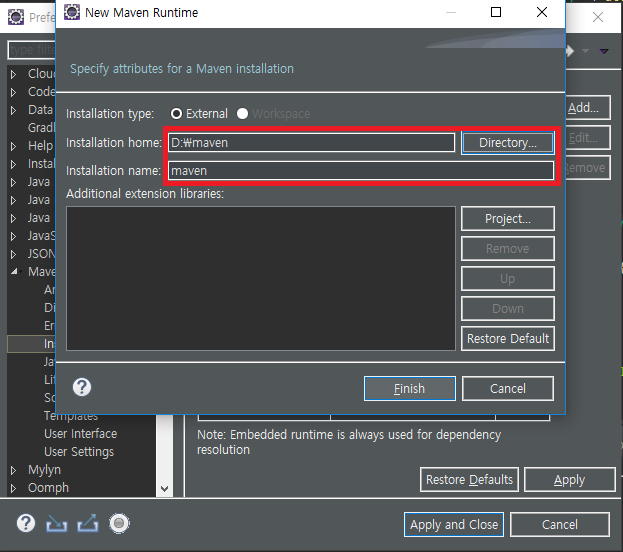This screenshot has height=552, width=623.
Task: Open Preferences help icon at bottom left
Action: (x=26, y=523)
